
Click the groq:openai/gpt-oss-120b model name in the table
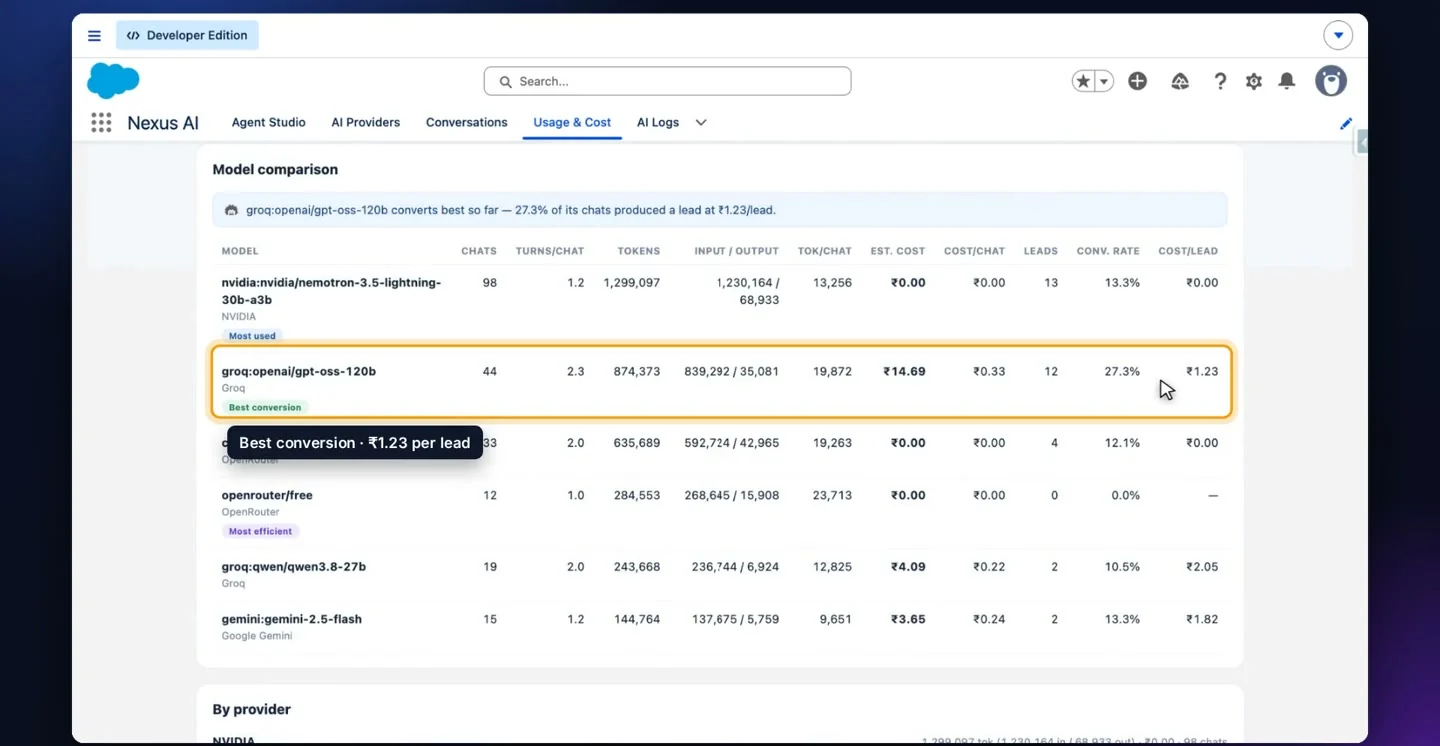tap(299, 371)
